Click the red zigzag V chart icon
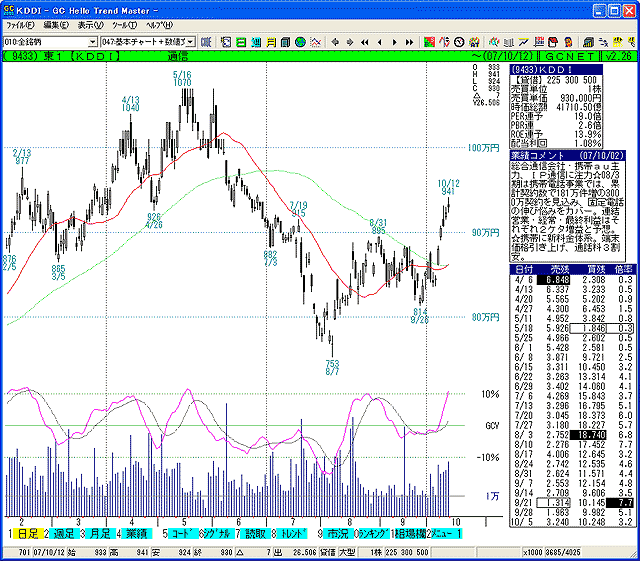This screenshot has width=640, height=561. [444, 42]
